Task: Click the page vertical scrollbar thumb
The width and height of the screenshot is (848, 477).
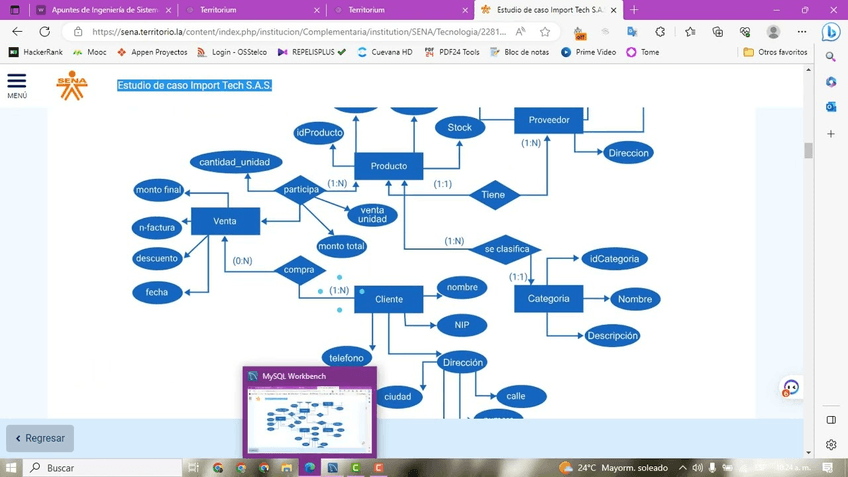Action: [x=808, y=150]
